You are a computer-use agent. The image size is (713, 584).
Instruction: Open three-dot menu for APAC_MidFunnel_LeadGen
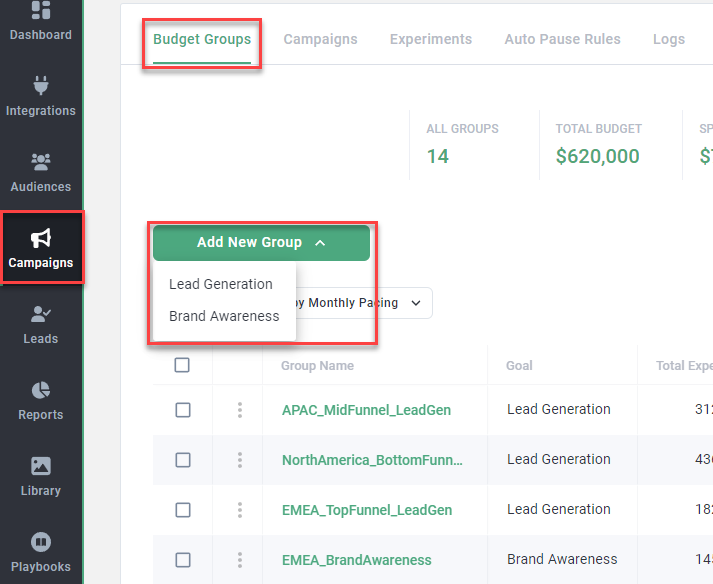[x=240, y=410]
